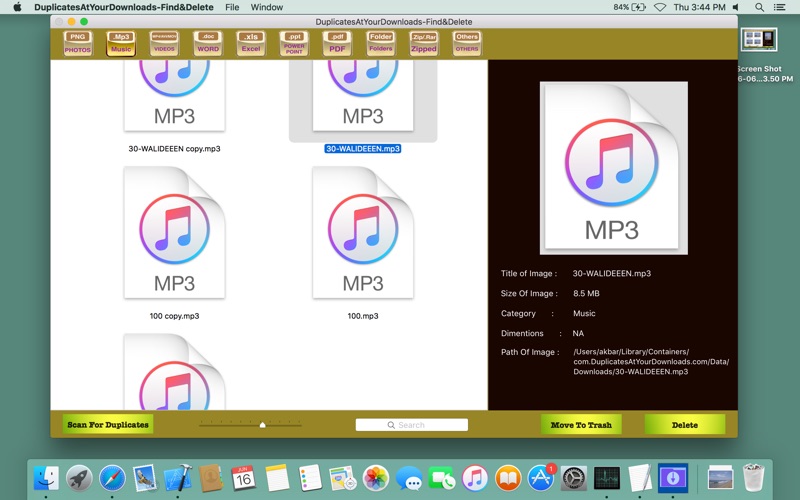The image size is (800, 500).
Task: Open the Folders category icon
Action: (381, 43)
